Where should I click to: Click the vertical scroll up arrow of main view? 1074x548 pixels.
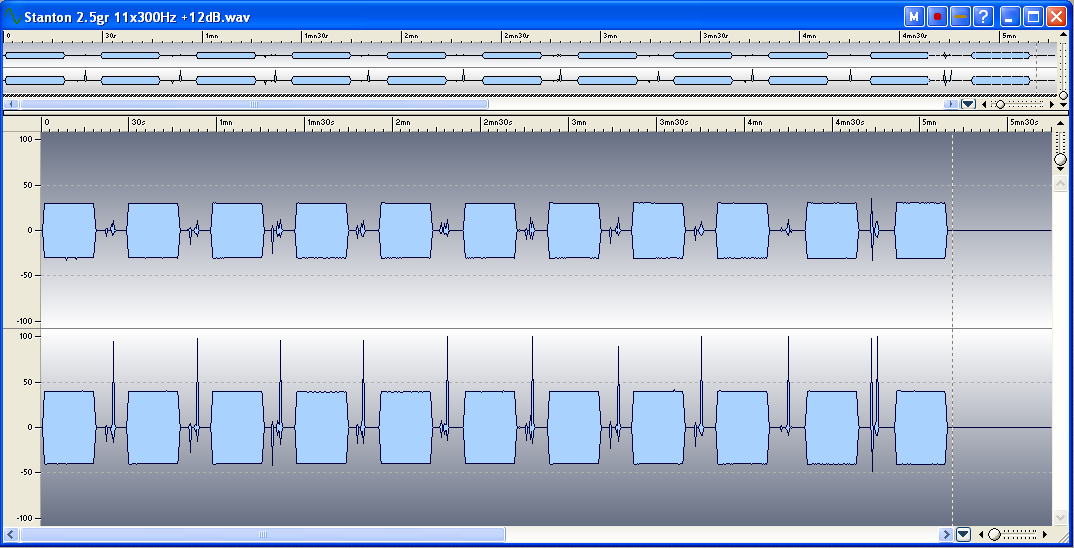click(x=1060, y=184)
